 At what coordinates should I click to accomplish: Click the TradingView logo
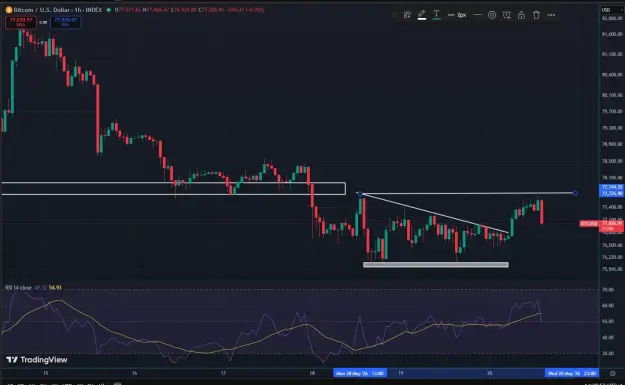tap(37, 360)
